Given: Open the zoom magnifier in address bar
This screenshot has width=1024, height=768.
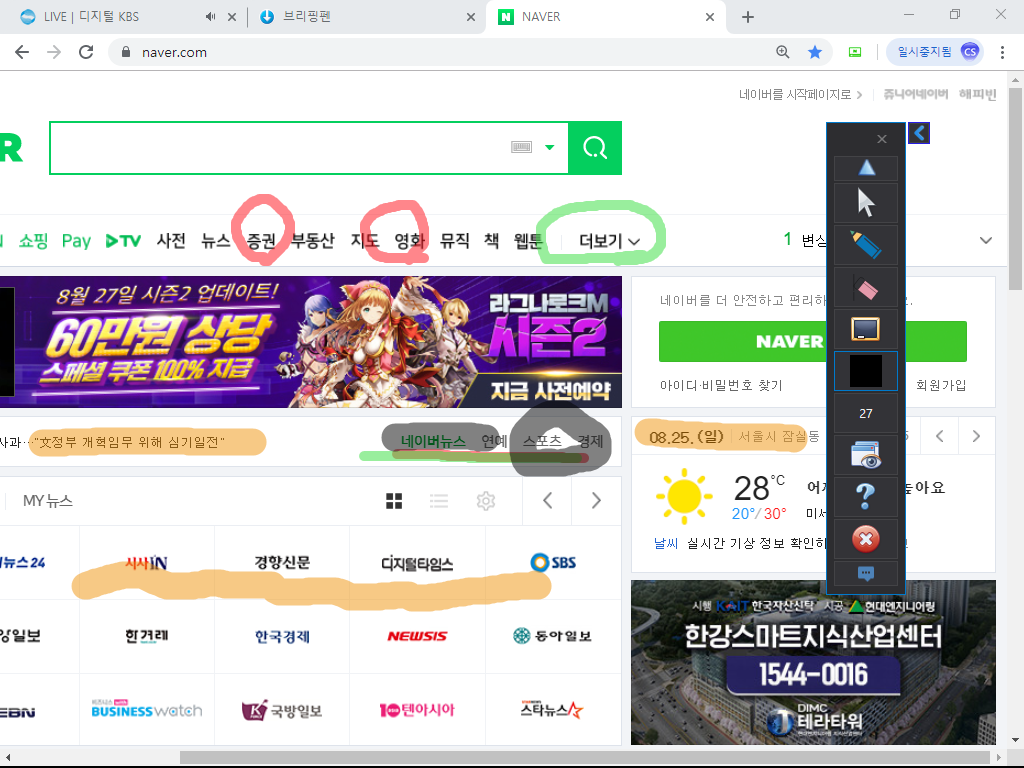Looking at the screenshot, I should (x=782, y=52).
